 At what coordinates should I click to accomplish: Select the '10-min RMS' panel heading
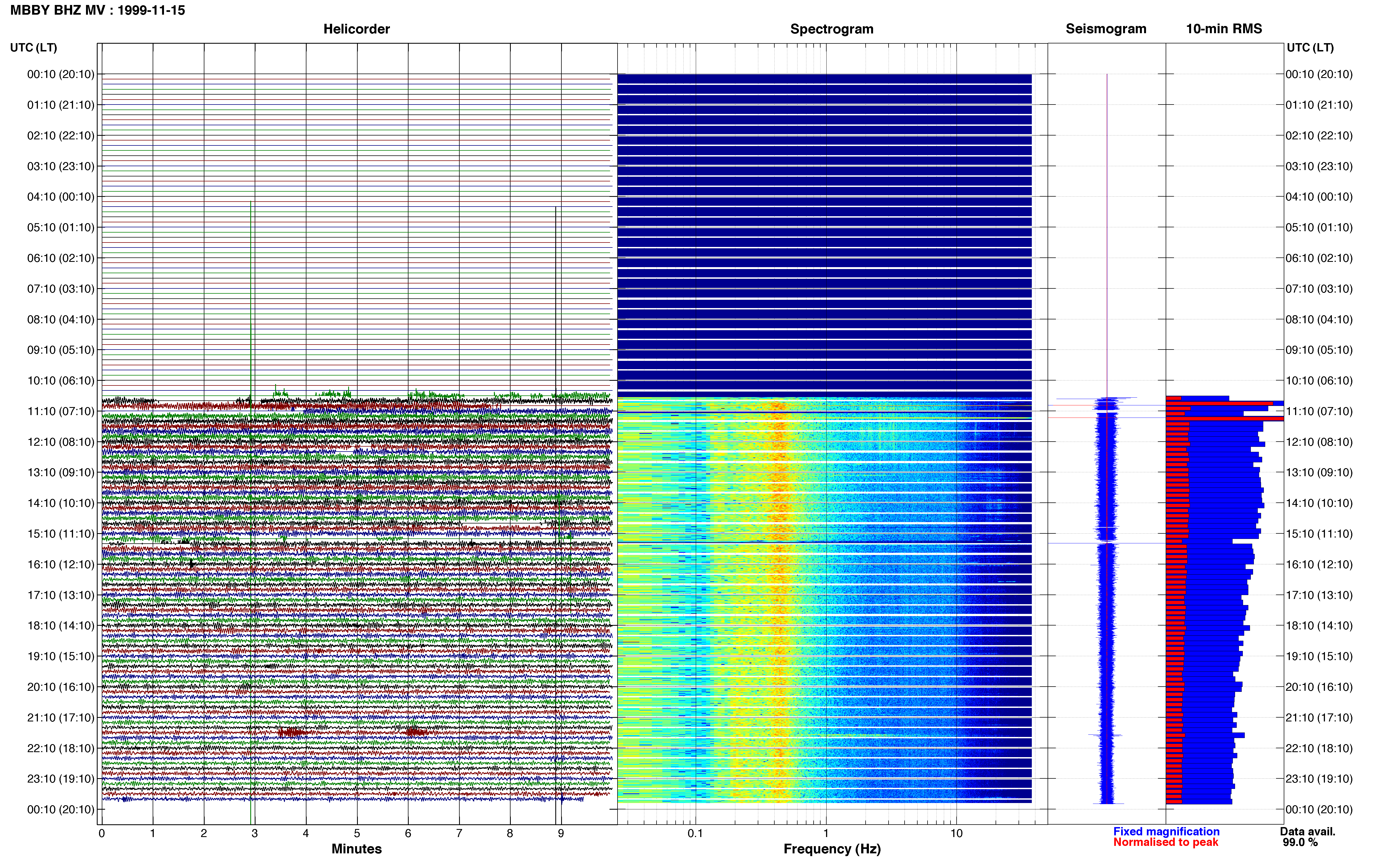(1224, 29)
